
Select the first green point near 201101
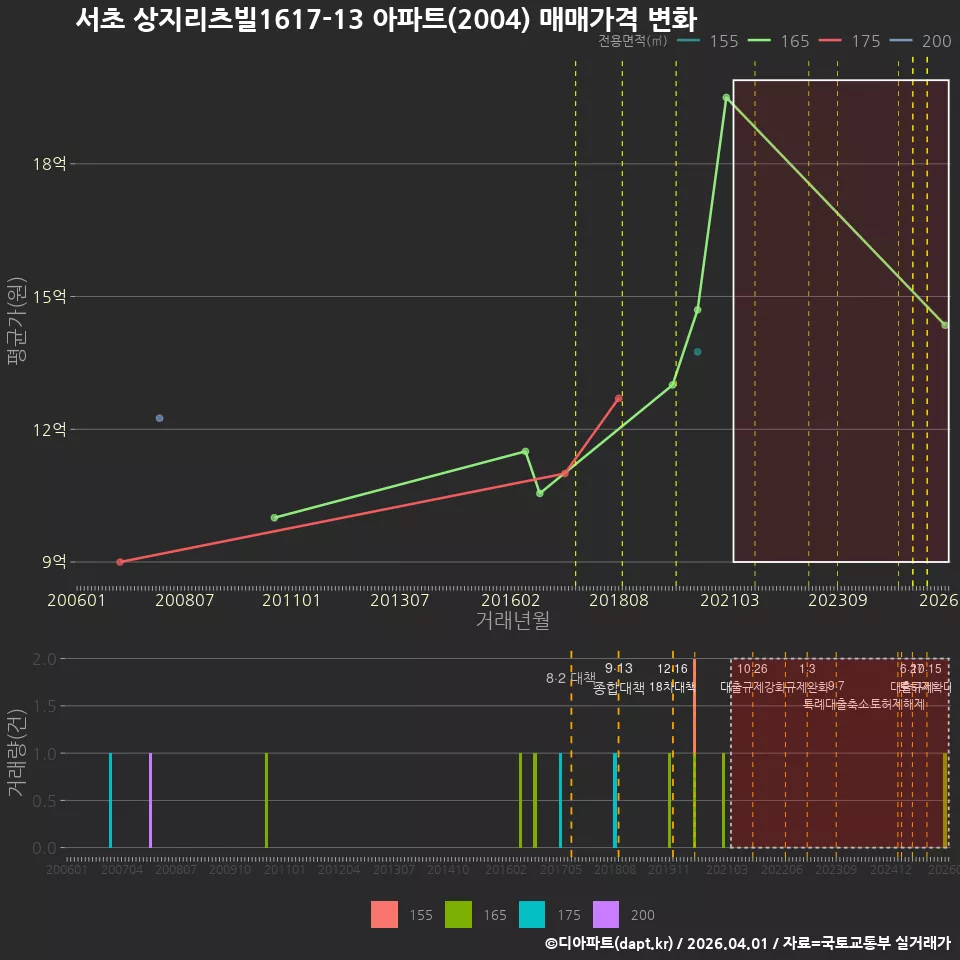(x=274, y=518)
